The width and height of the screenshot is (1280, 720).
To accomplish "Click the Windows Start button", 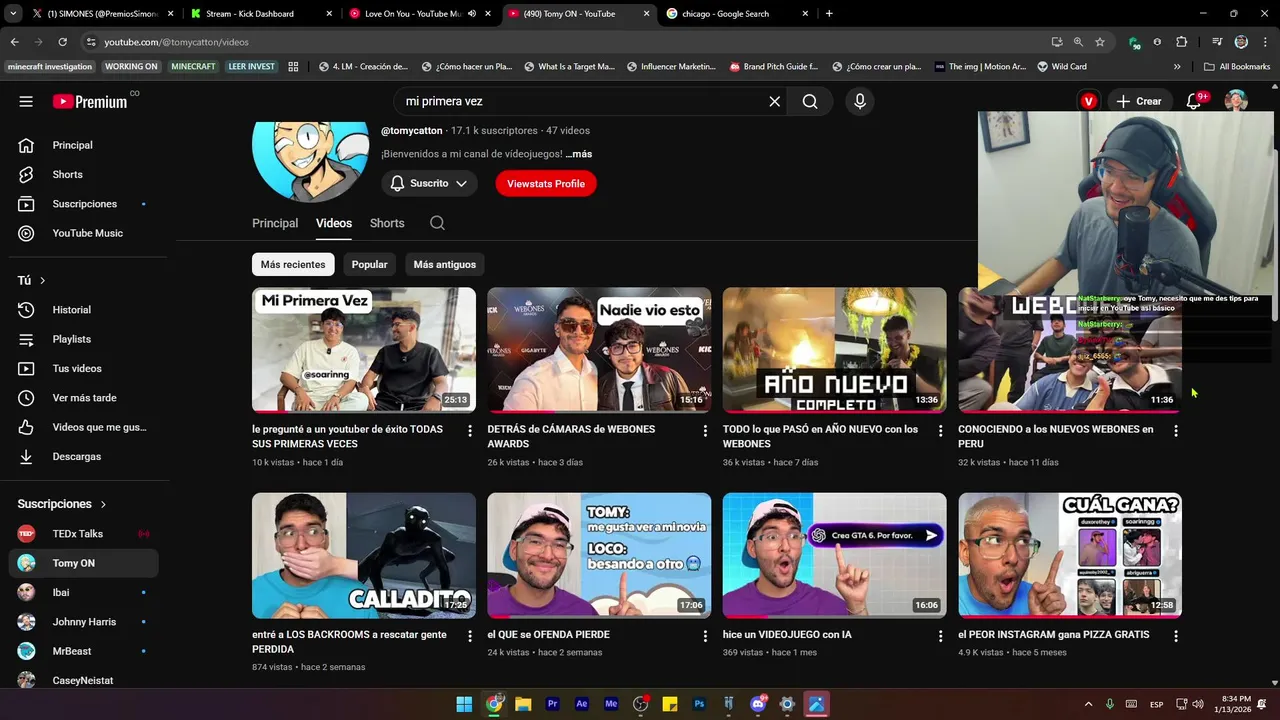I will click(x=464, y=704).
